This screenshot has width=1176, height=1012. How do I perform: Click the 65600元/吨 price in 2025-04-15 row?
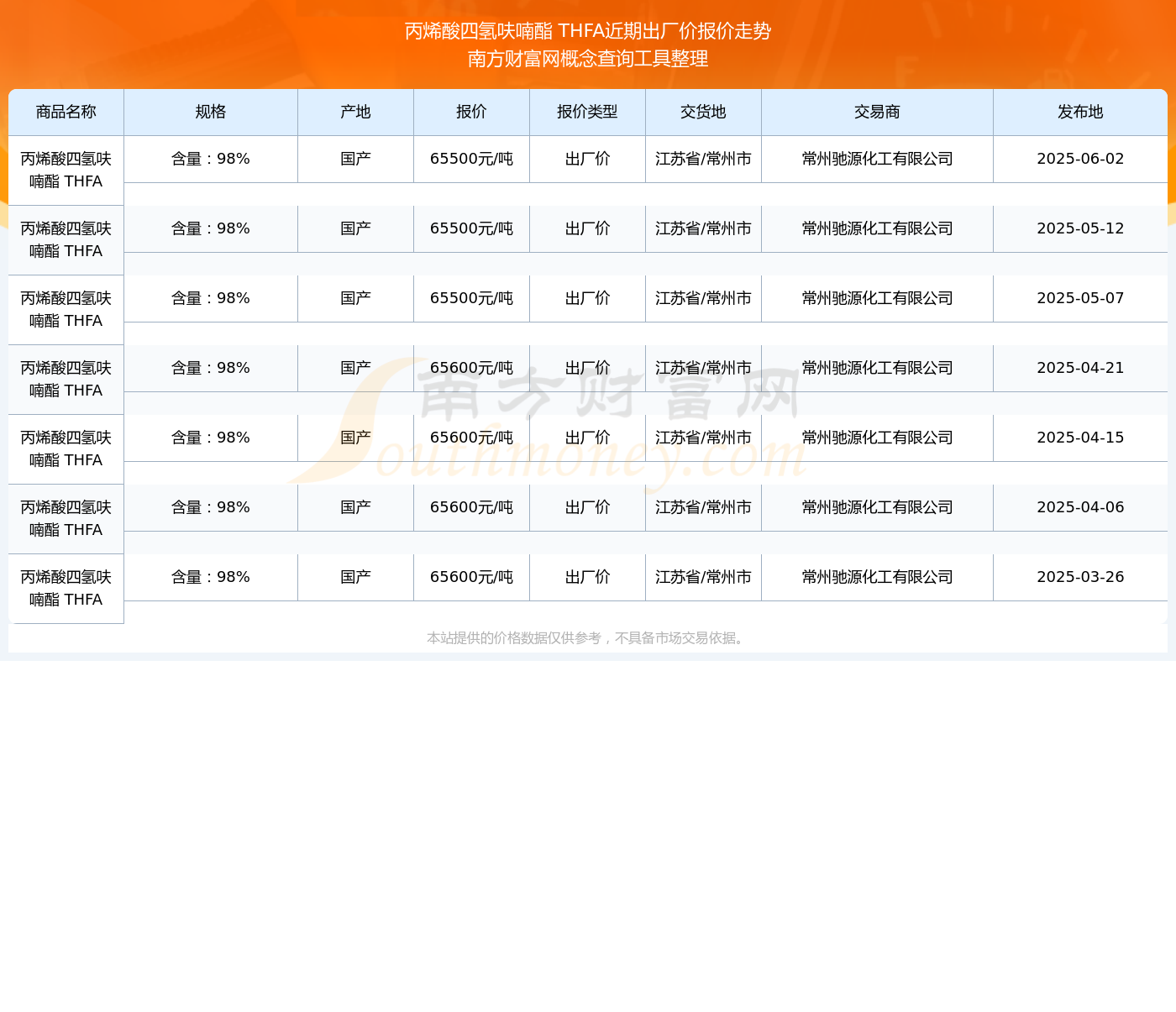click(x=471, y=438)
